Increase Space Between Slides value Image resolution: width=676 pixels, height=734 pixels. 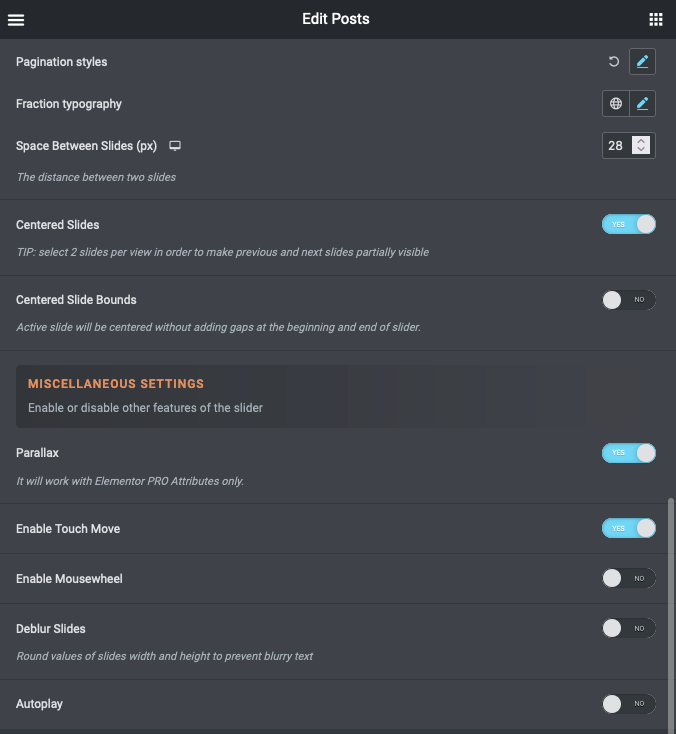pyautogui.click(x=642, y=141)
